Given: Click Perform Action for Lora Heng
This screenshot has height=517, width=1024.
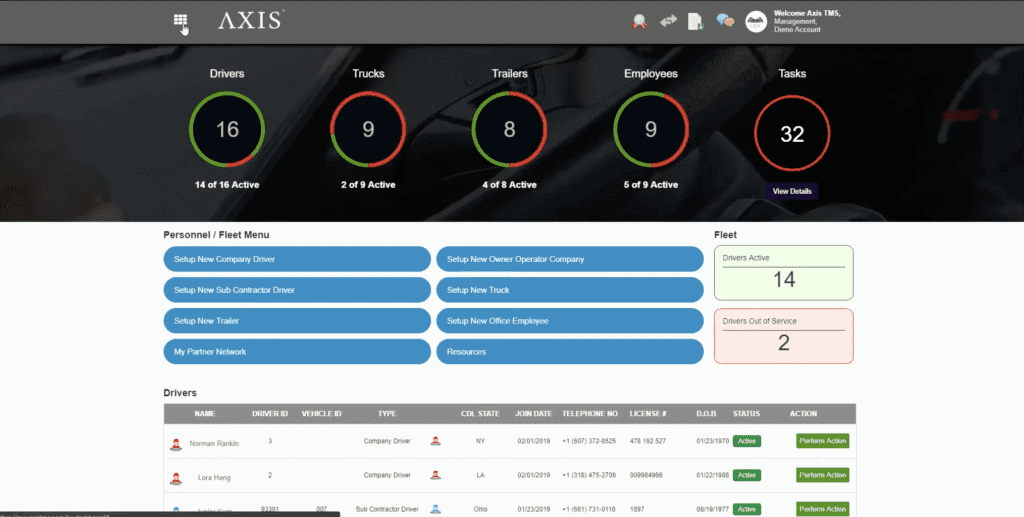Looking at the screenshot, I should pyautogui.click(x=822, y=475).
